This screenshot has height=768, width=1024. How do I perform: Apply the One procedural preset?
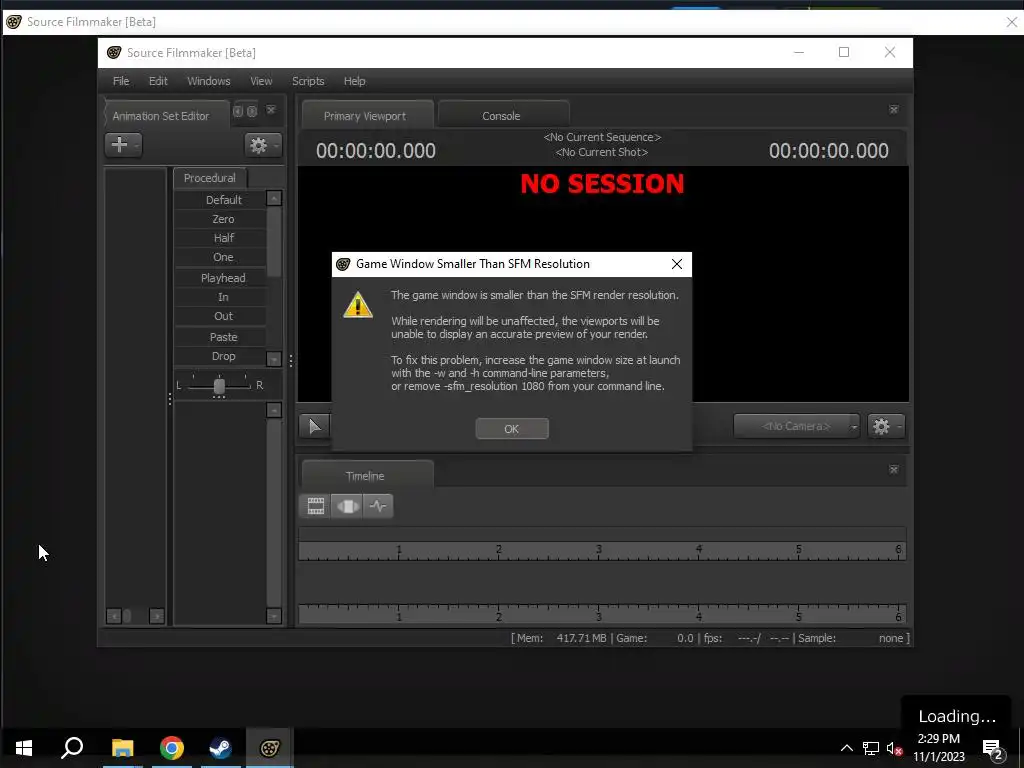point(223,257)
